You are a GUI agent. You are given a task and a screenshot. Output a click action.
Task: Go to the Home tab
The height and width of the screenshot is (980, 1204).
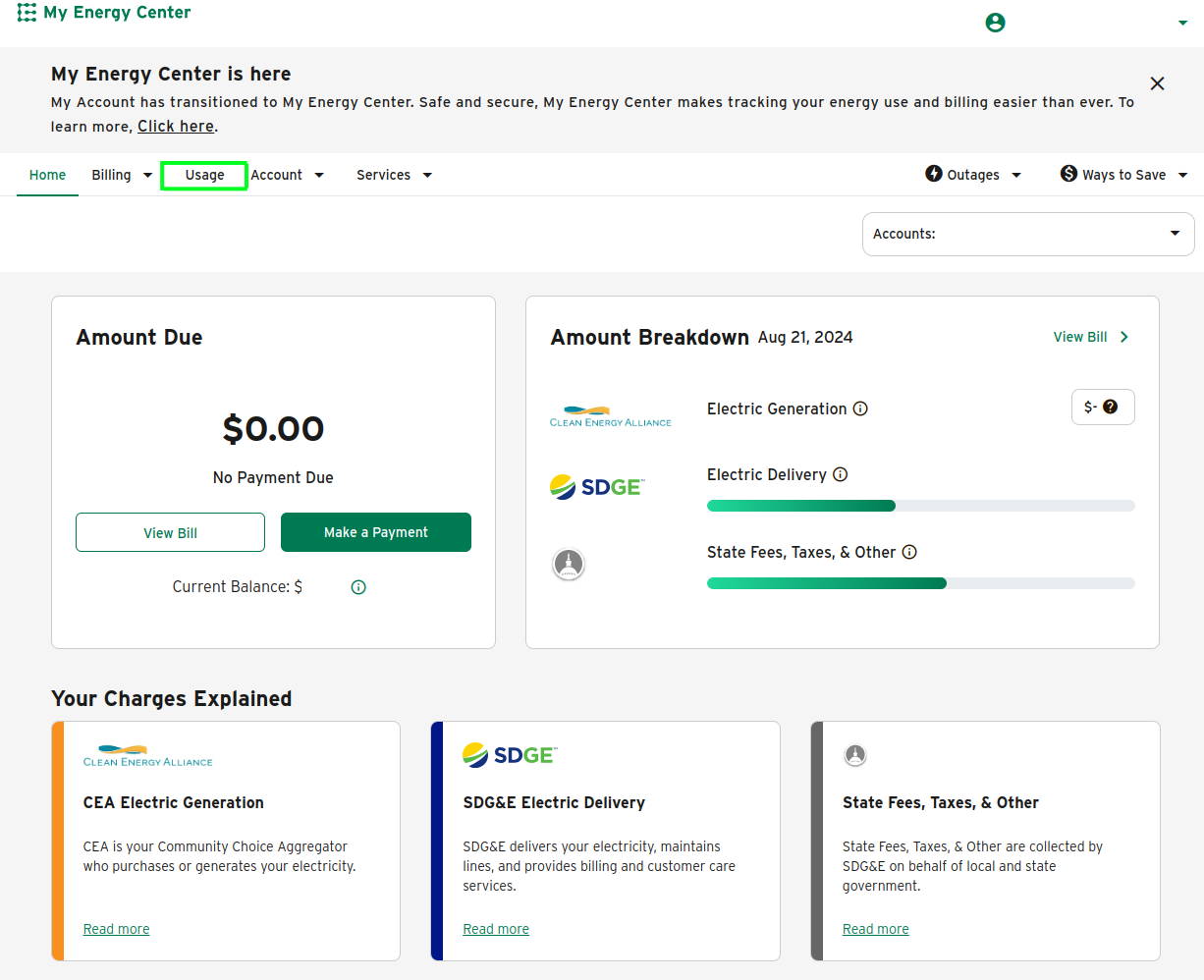coord(47,175)
